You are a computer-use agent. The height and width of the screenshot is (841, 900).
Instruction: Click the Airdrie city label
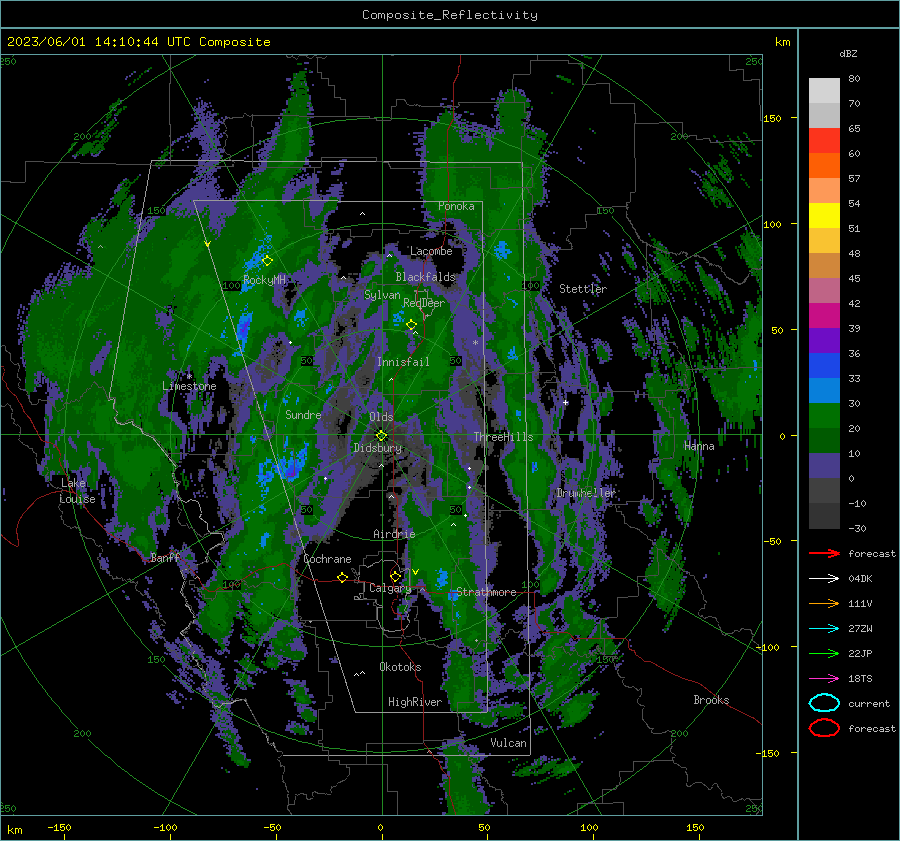[x=394, y=534]
